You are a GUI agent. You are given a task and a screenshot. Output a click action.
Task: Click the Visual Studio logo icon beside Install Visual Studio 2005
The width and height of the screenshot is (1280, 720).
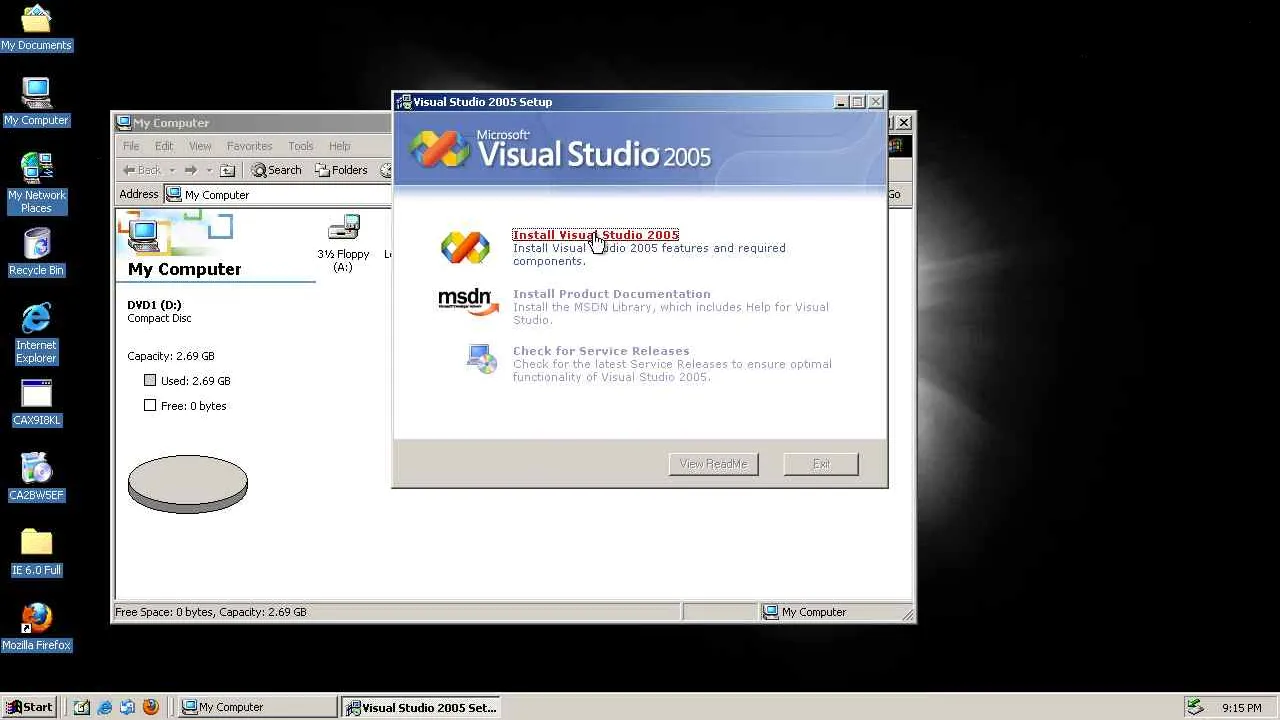tap(465, 247)
